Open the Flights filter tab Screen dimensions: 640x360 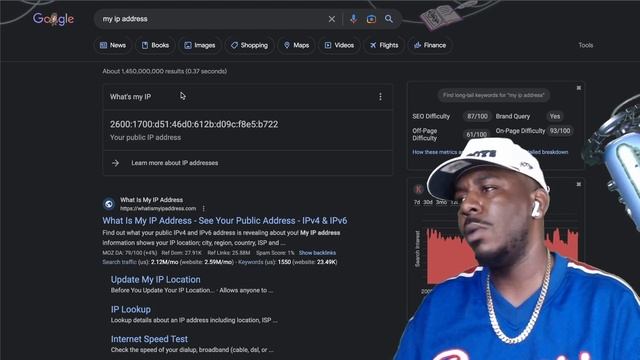point(384,45)
